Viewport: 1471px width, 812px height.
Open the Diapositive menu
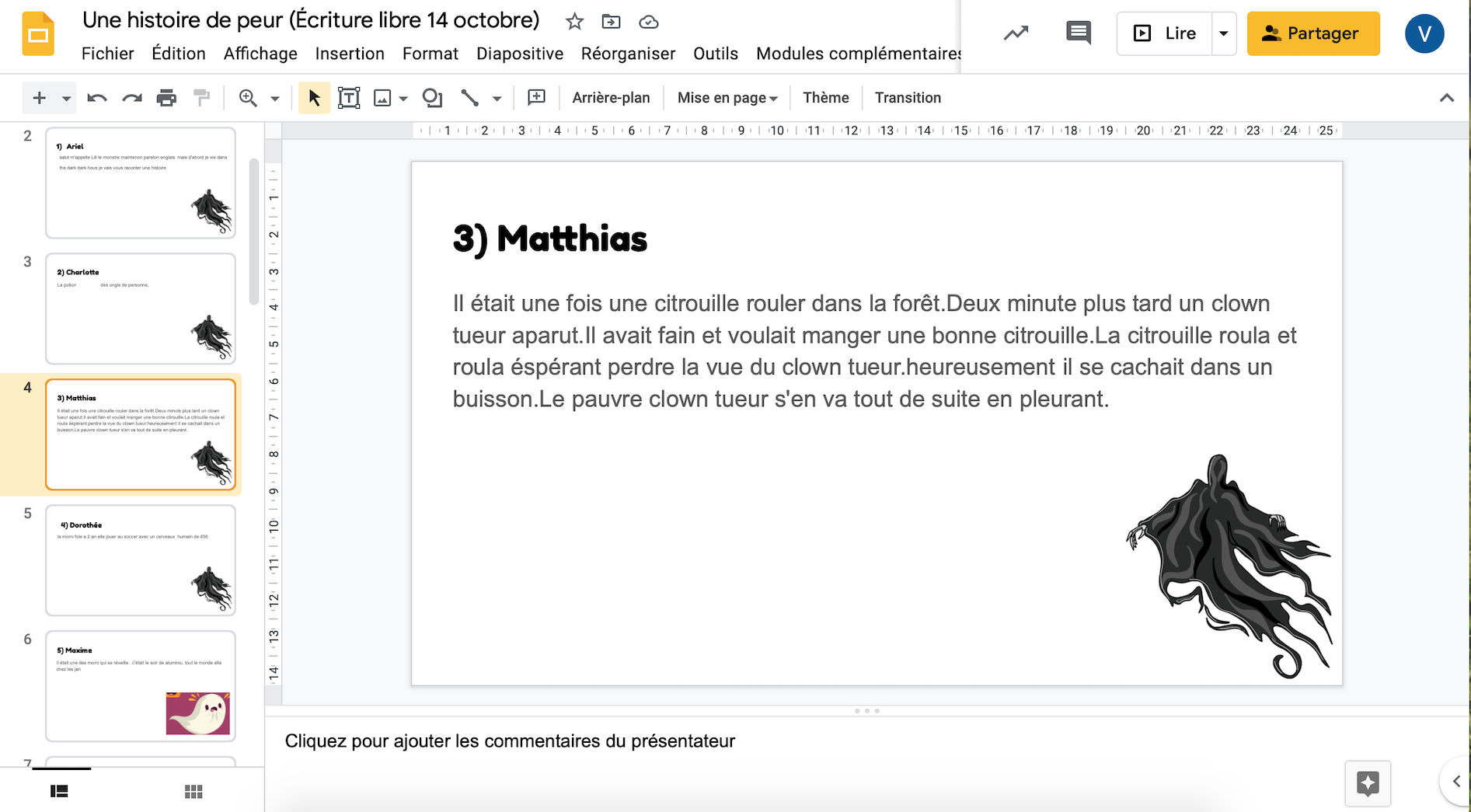click(520, 54)
